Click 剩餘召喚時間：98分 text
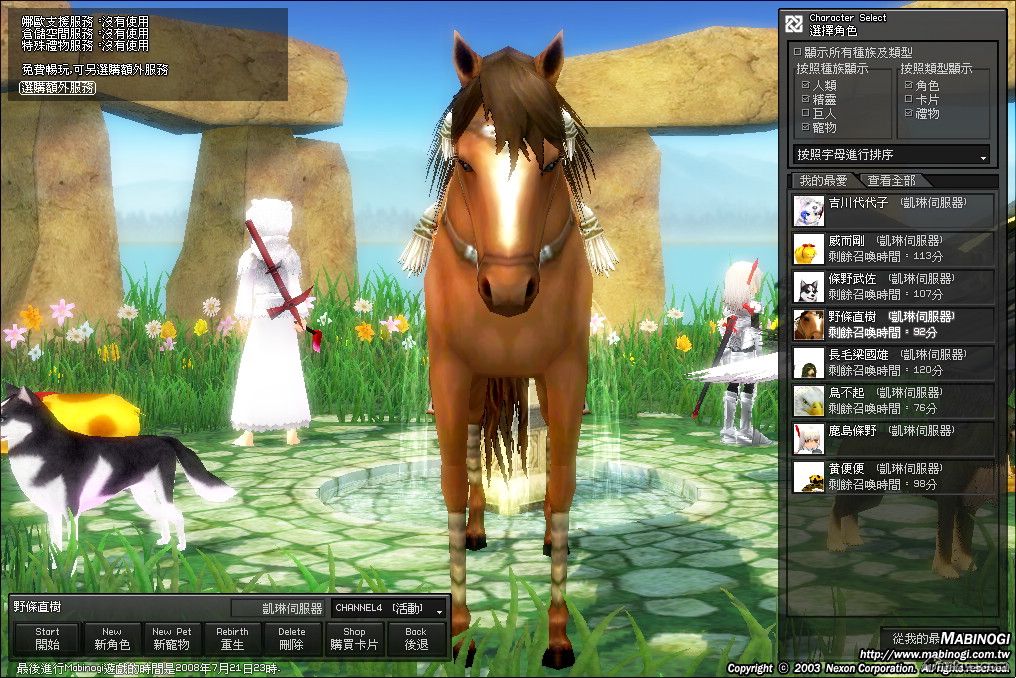Viewport: 1016px width, 678px height. click(x=883, y=484)
